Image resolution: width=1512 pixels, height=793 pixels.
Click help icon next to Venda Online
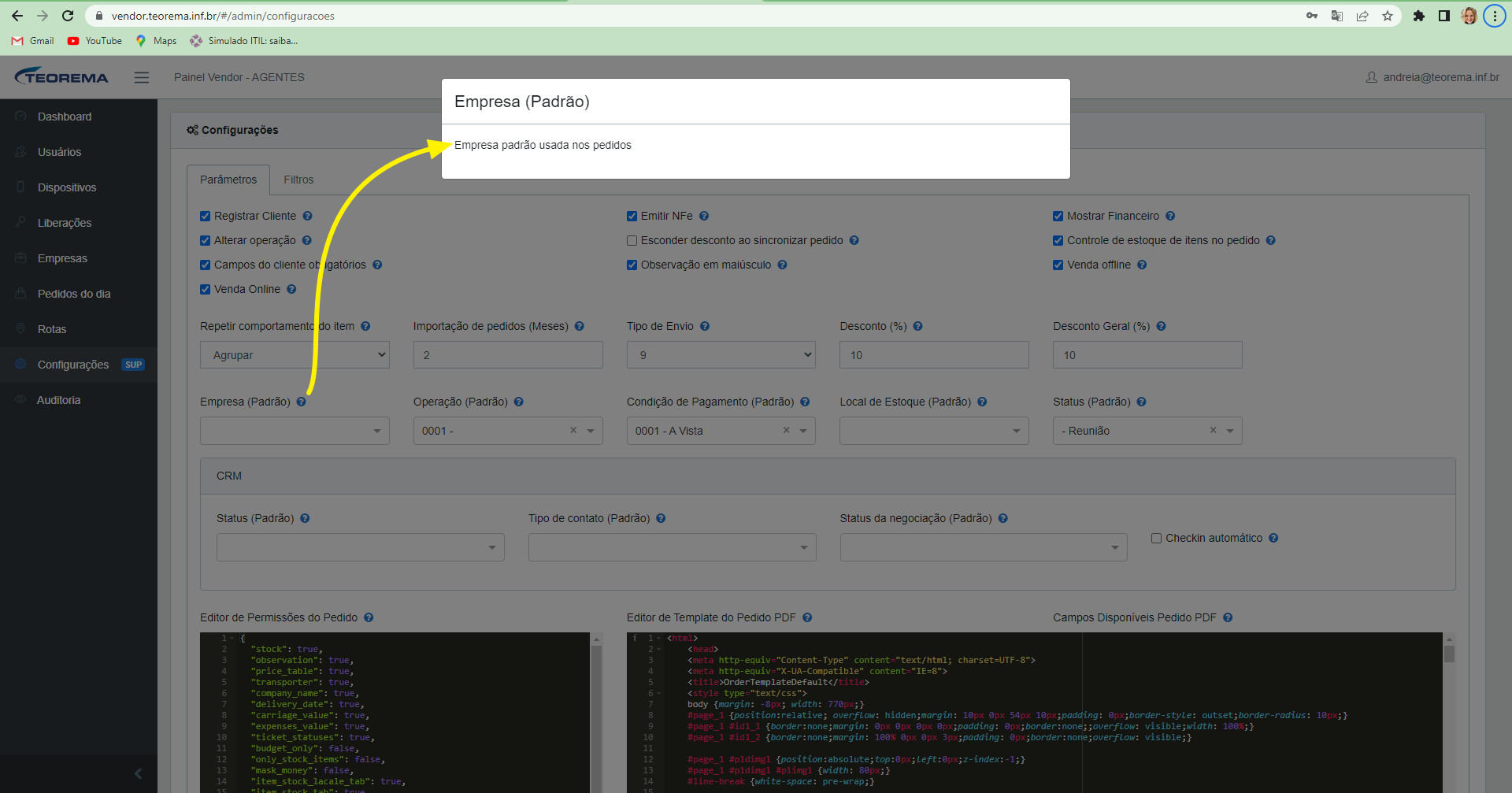point(291,289)
